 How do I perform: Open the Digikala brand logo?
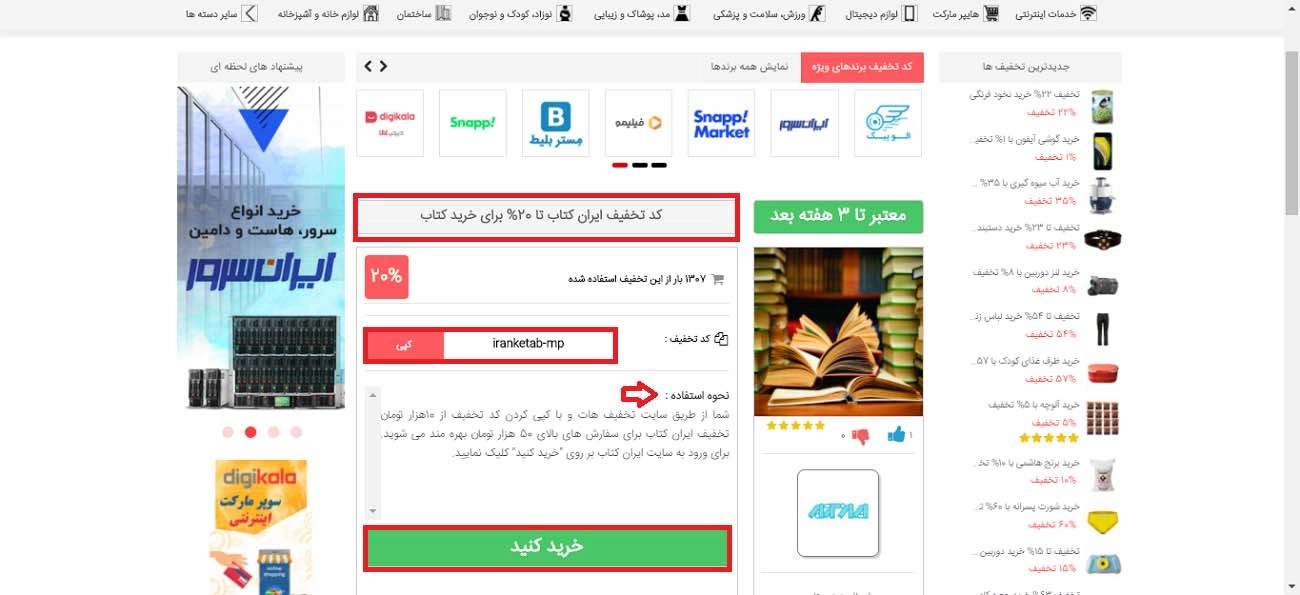390,123
